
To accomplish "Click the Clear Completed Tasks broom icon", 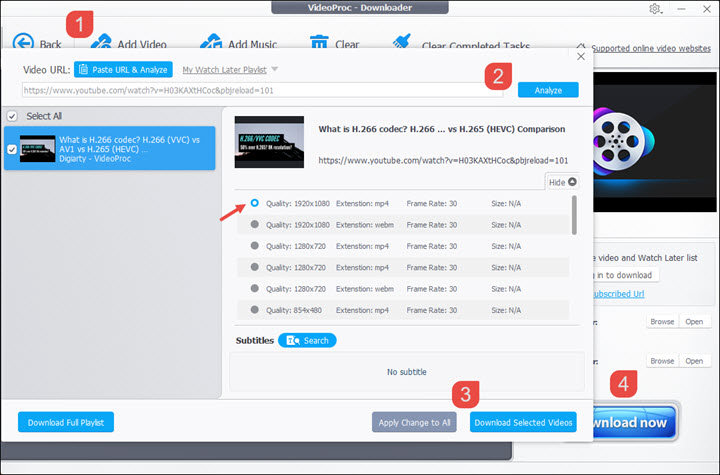I will tap(402, 41).
